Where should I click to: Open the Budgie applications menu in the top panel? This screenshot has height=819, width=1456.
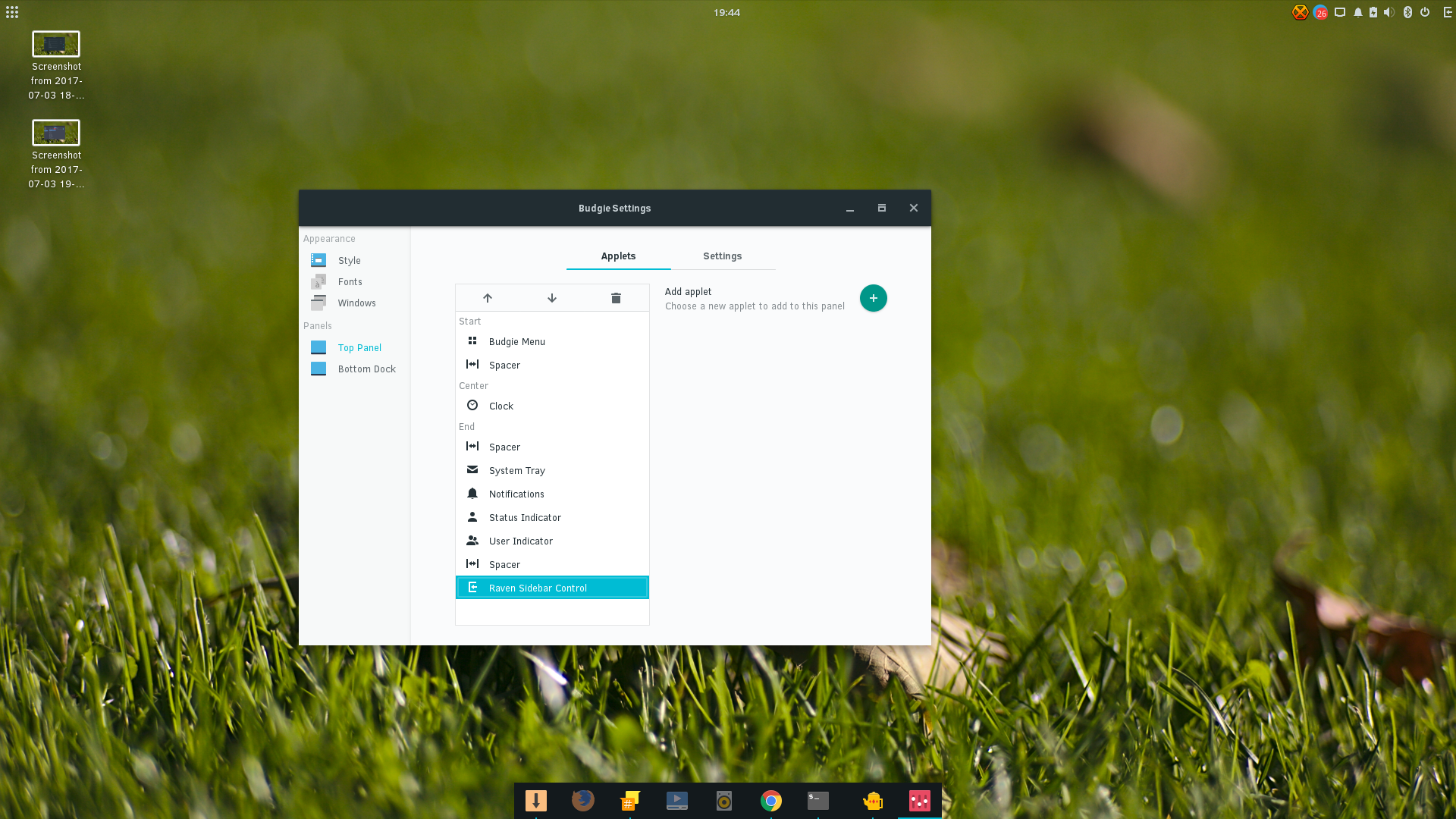[x=12, y=12]
